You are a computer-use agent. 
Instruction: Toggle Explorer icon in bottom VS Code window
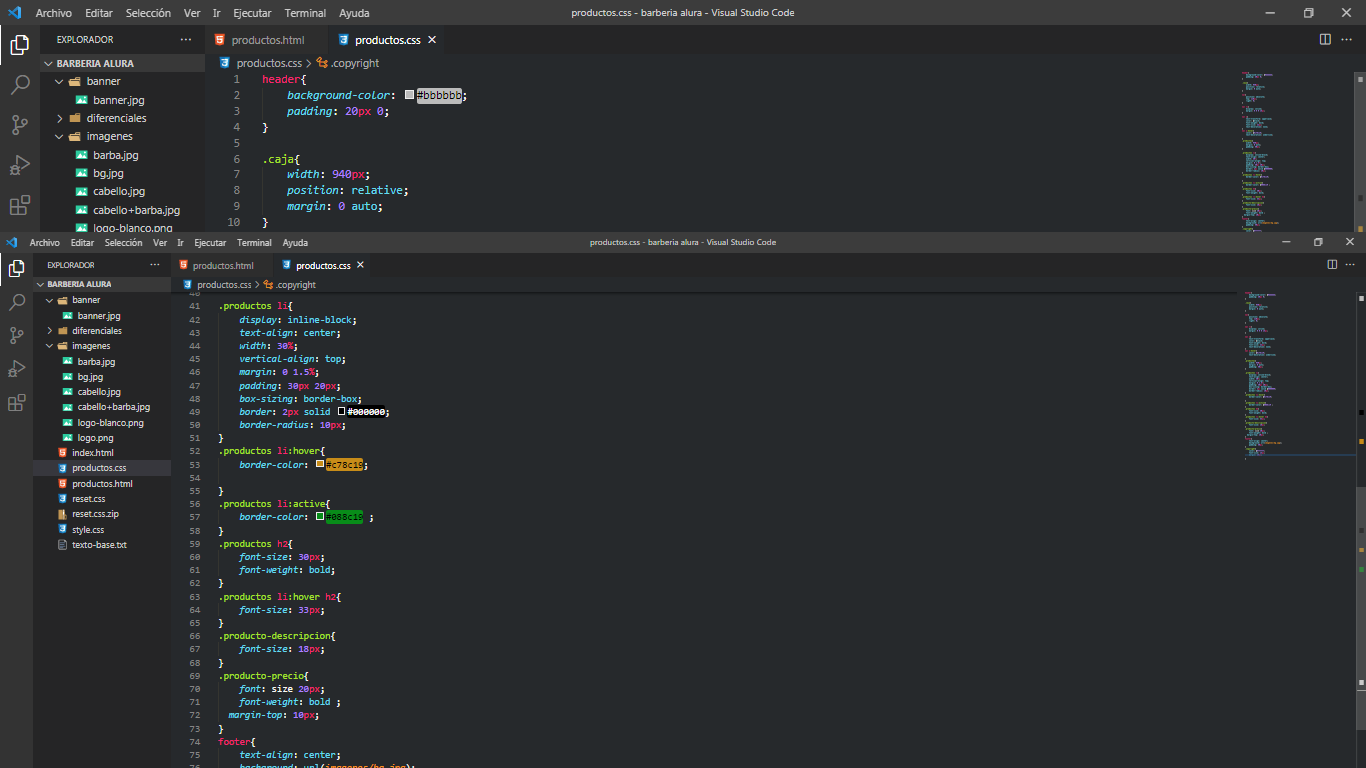click(x=17, y=267)
